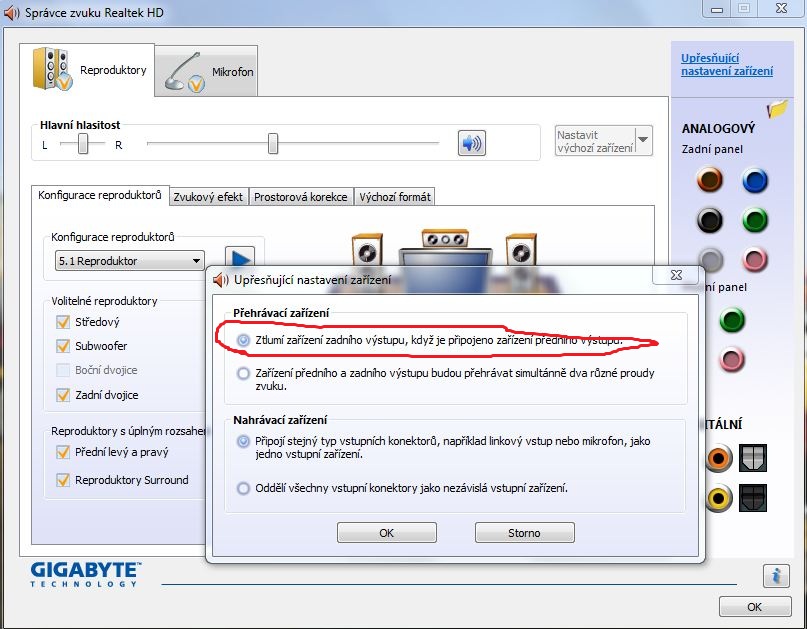Select the orange digital coaxial connector
Image resolution: width=807 pixels, height=629 pixels.
[718, 458]
